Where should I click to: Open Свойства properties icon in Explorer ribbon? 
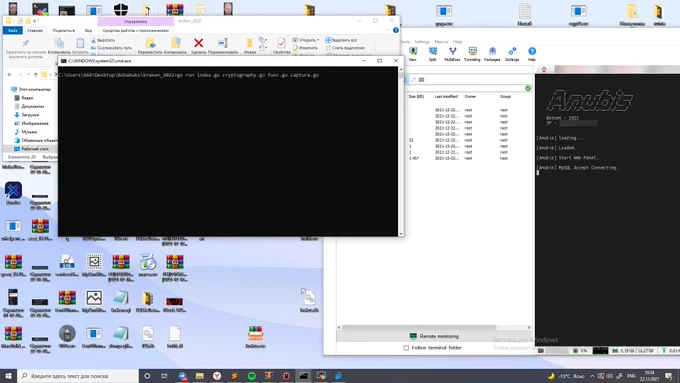click(281, 43)
